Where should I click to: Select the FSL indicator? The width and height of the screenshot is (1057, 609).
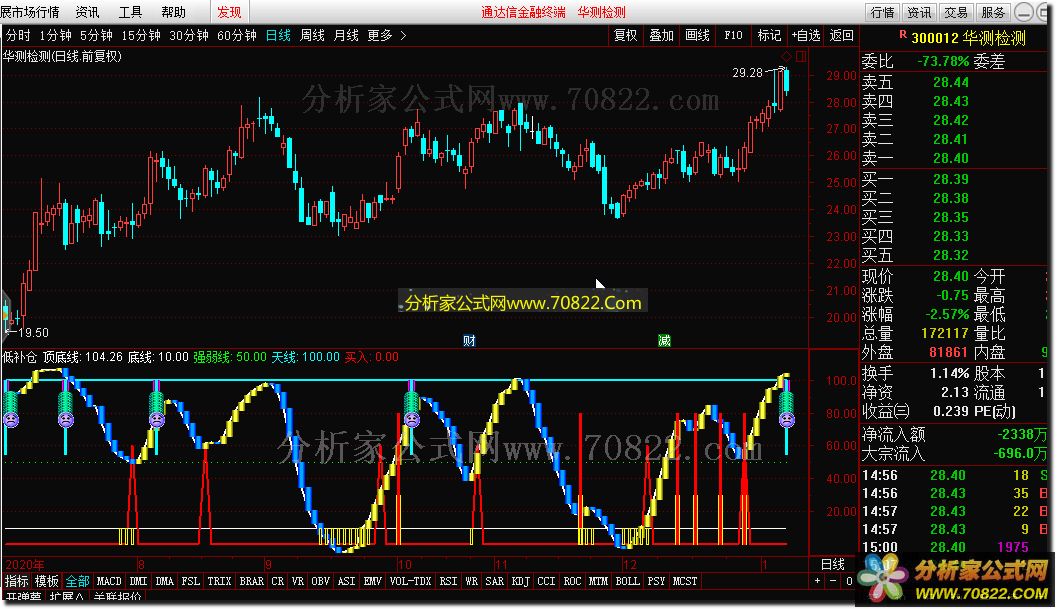click(x=191, y=581)
